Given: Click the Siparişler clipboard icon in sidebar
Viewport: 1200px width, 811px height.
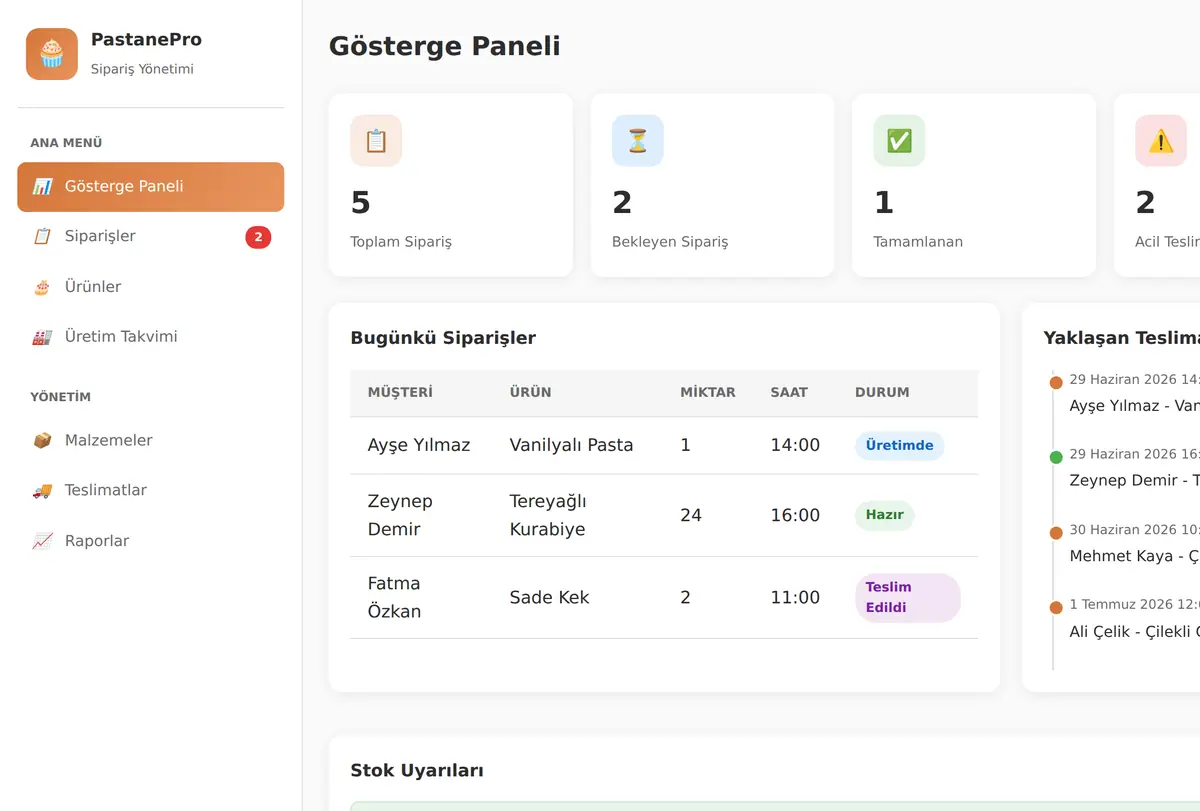Looking at the screenshot, I should [42, 237].
